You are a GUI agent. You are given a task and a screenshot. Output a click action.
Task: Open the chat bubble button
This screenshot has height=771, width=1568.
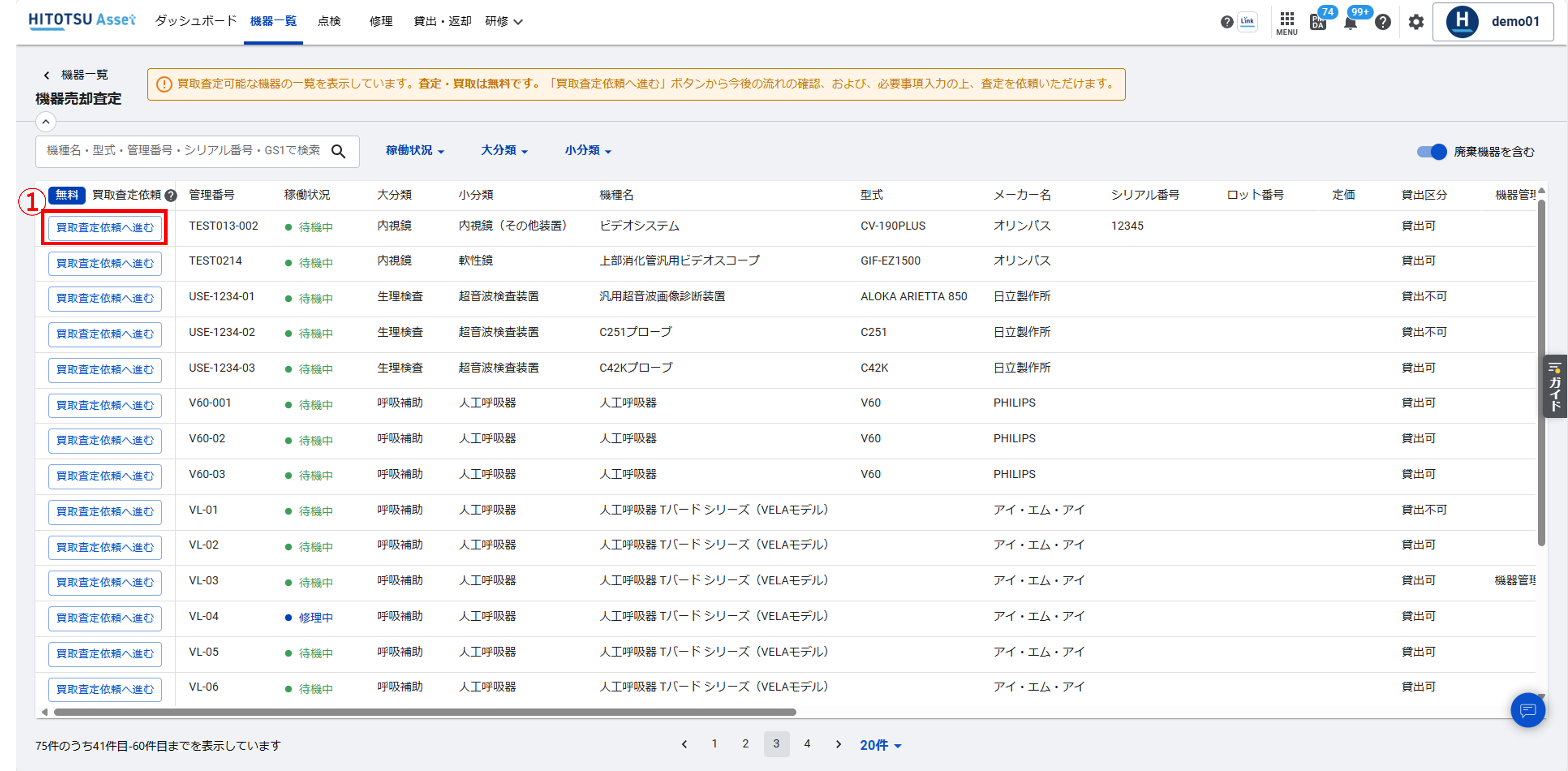1528,710
